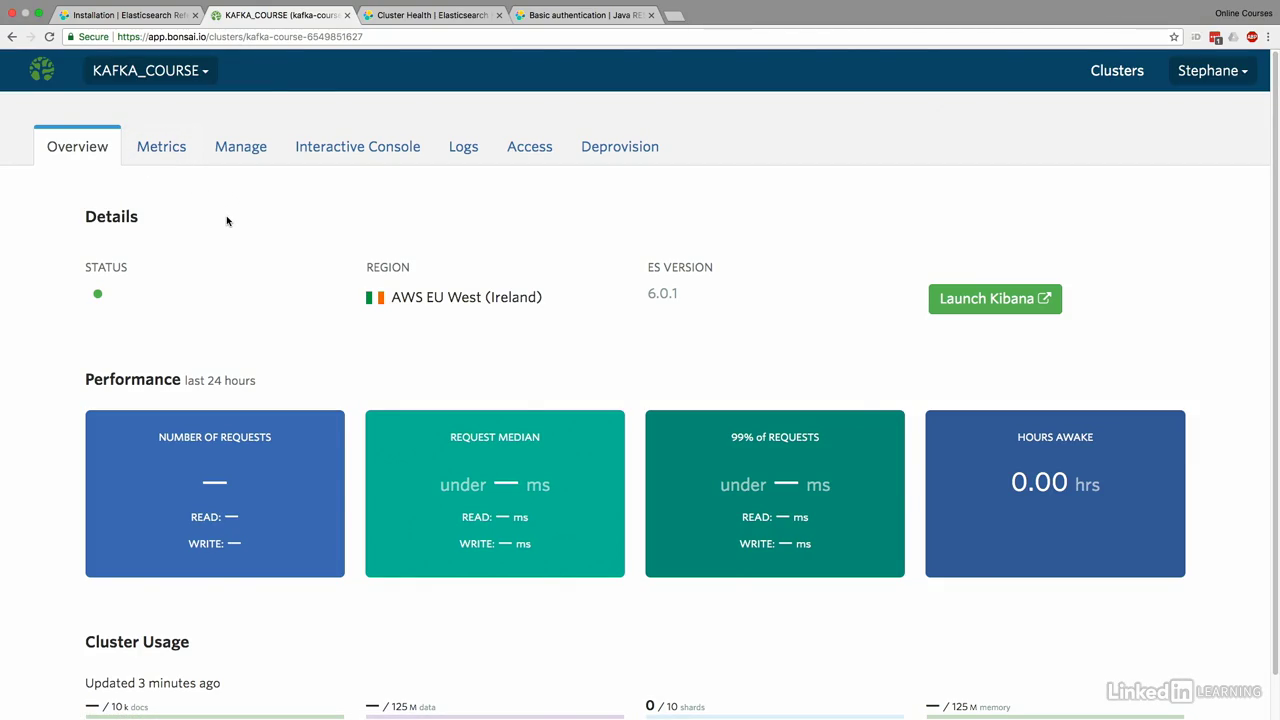Open the Interactive Console tab
The image size is (1280, 720).
[357, 146]
